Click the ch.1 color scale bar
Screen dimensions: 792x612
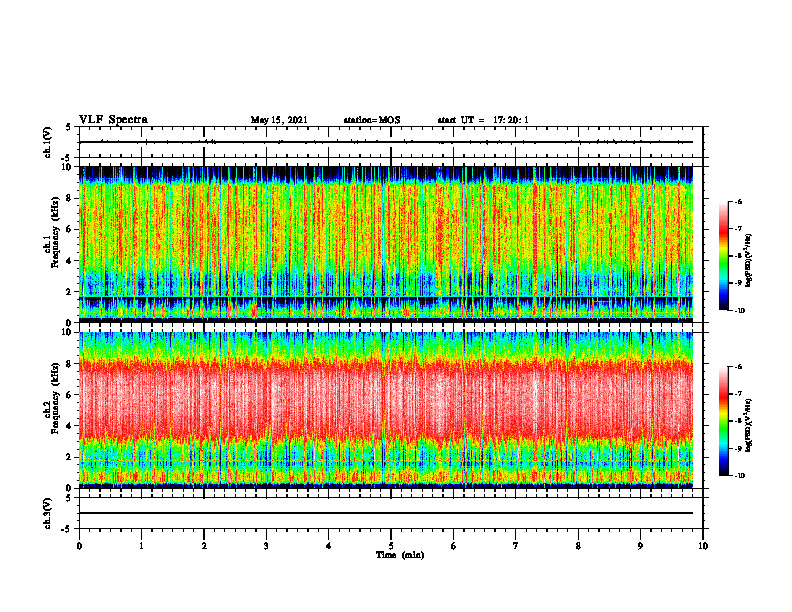tap(723, 256)
